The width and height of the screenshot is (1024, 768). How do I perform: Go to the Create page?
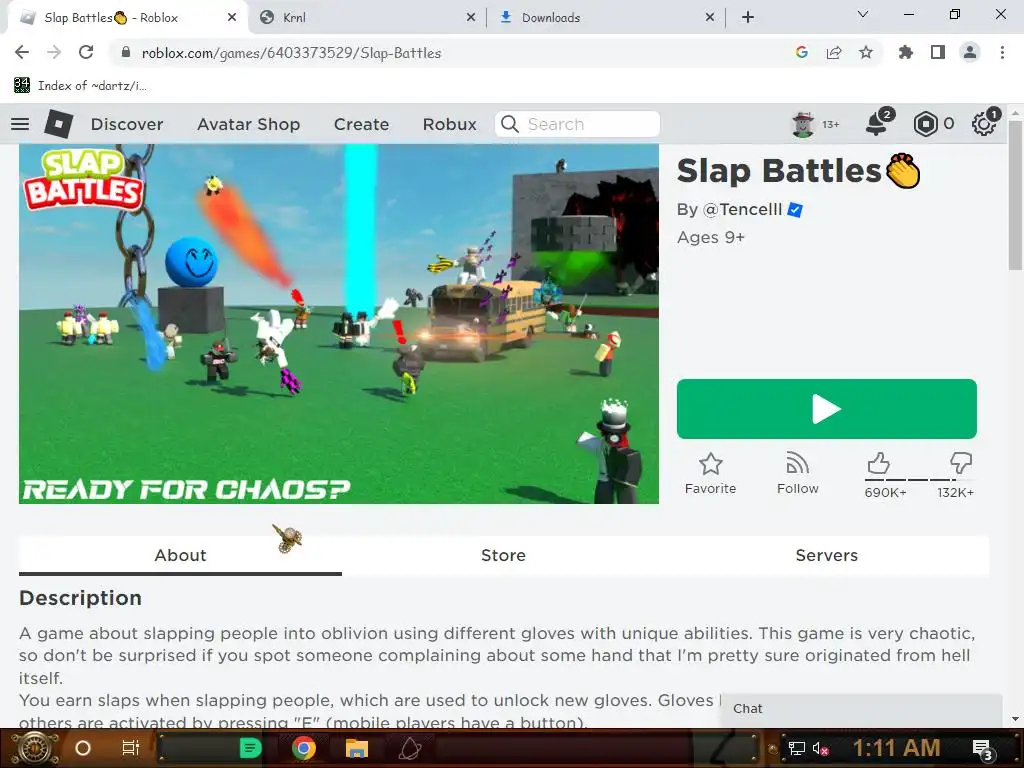[x=361, y=124]
